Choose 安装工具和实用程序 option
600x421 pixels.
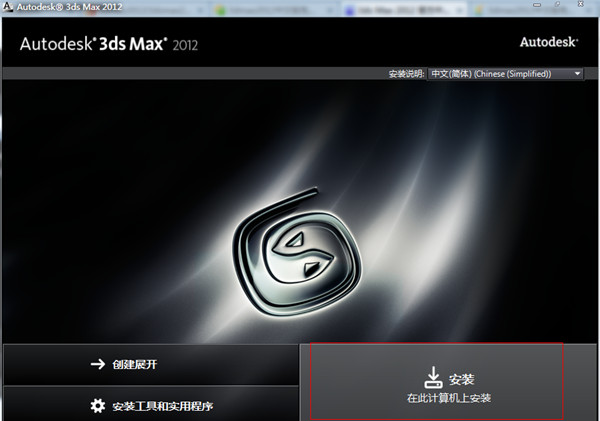(151, 404)
